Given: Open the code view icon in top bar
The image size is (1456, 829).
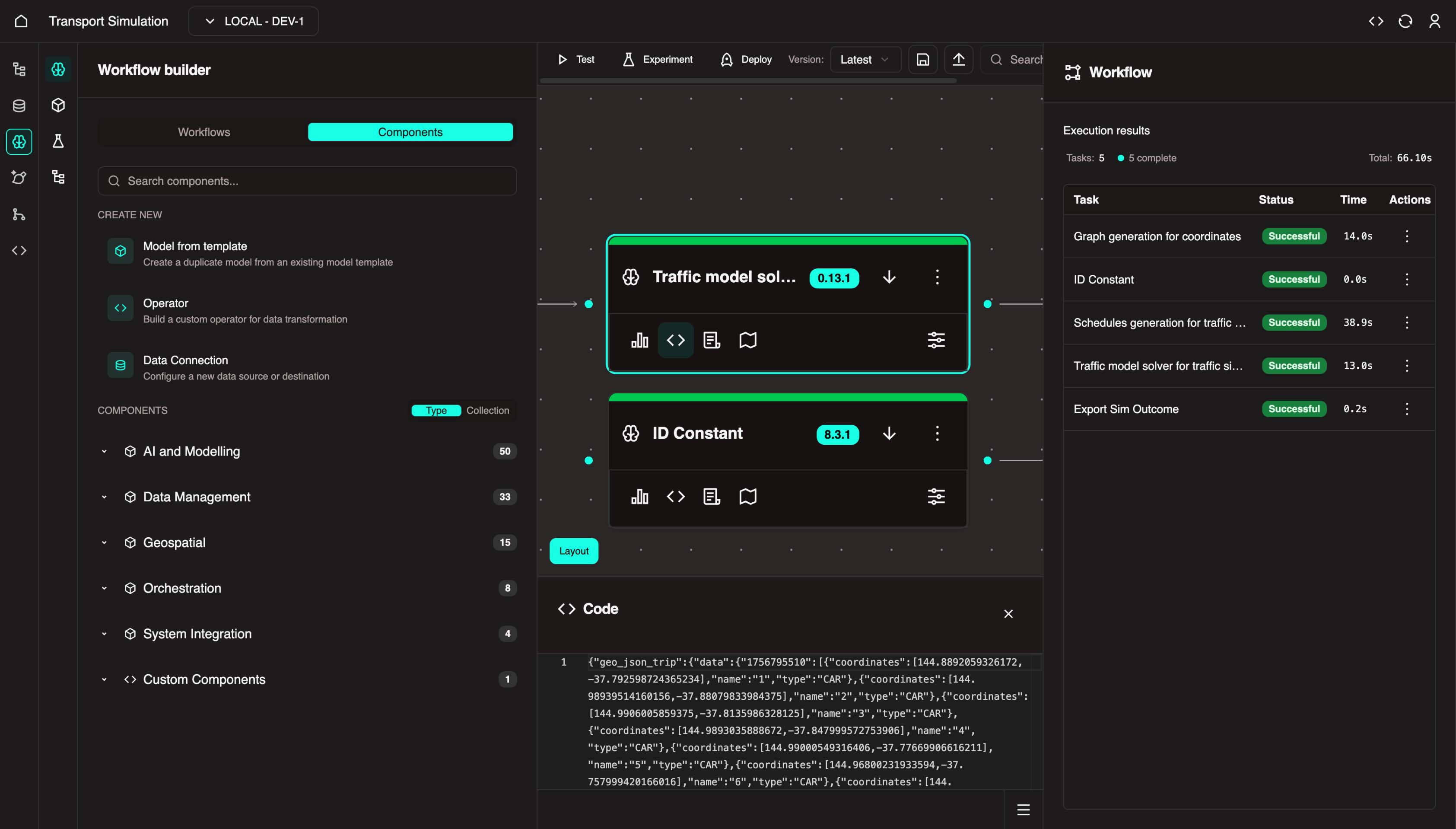Looking at the screenshot, I should point(1376,21).
